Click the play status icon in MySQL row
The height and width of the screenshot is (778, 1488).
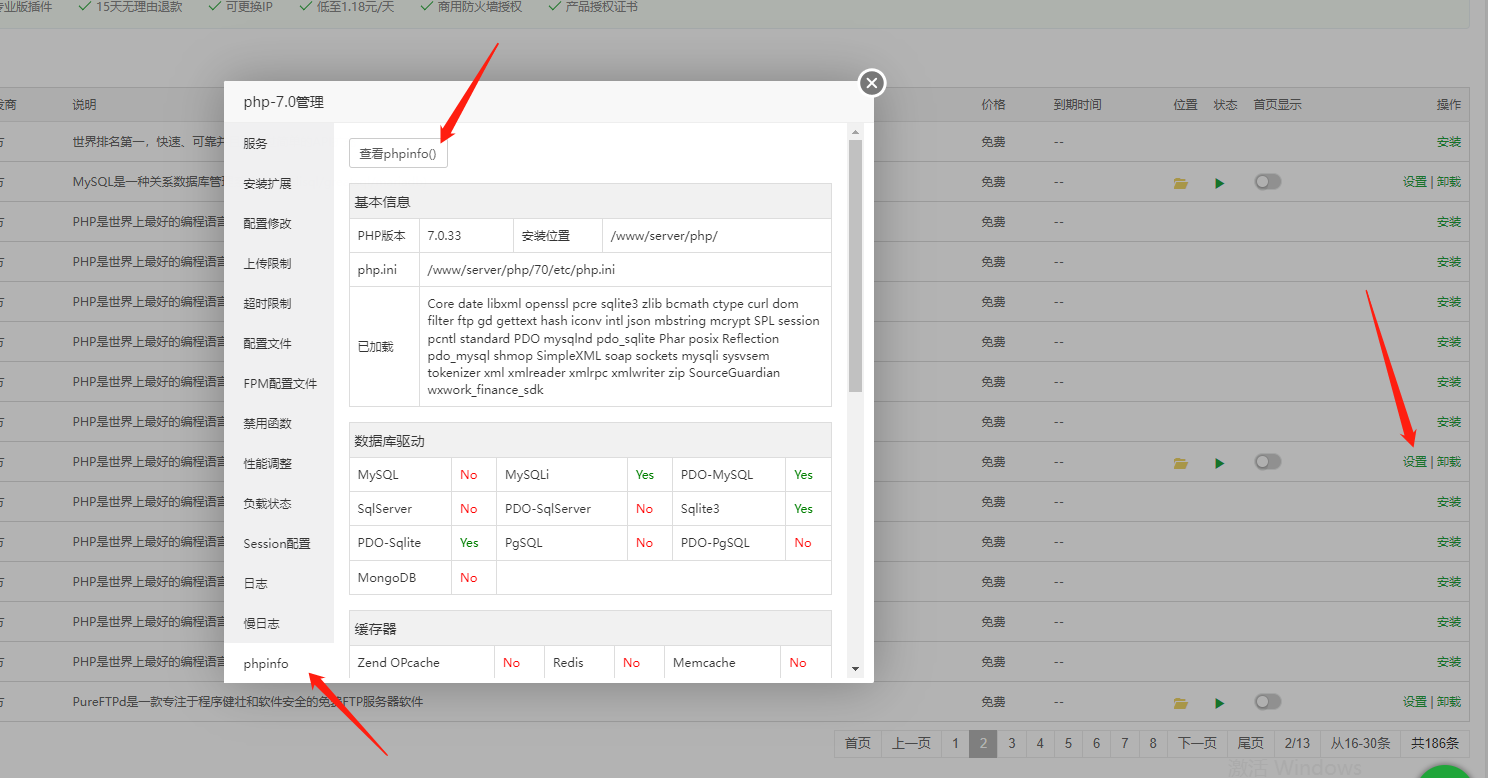point(1220,183)
